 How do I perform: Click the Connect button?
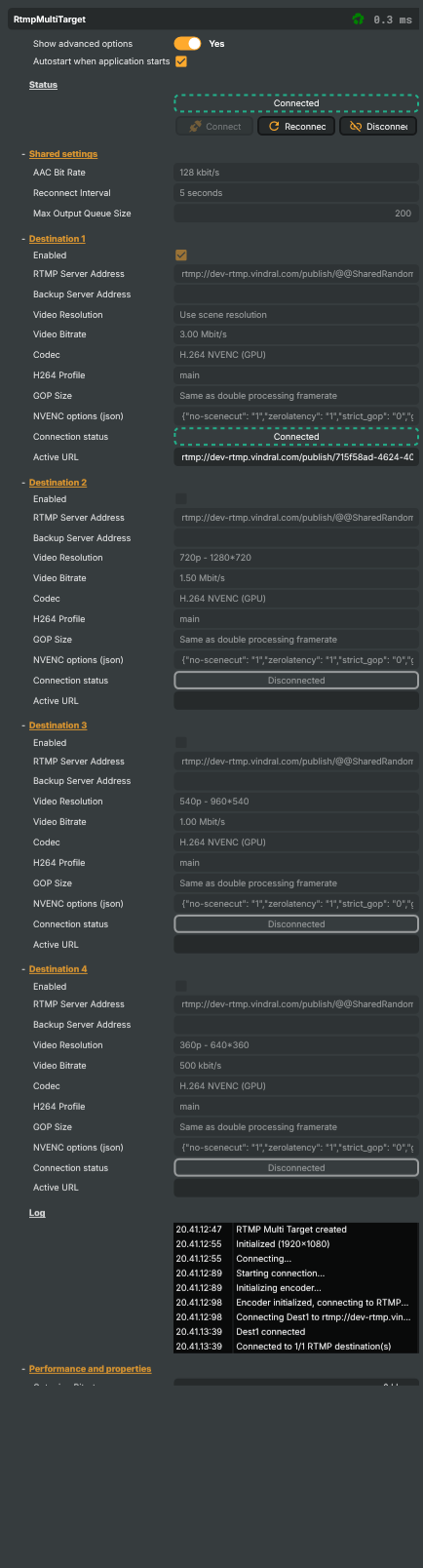pyautogui.click(x=214, y=127)
